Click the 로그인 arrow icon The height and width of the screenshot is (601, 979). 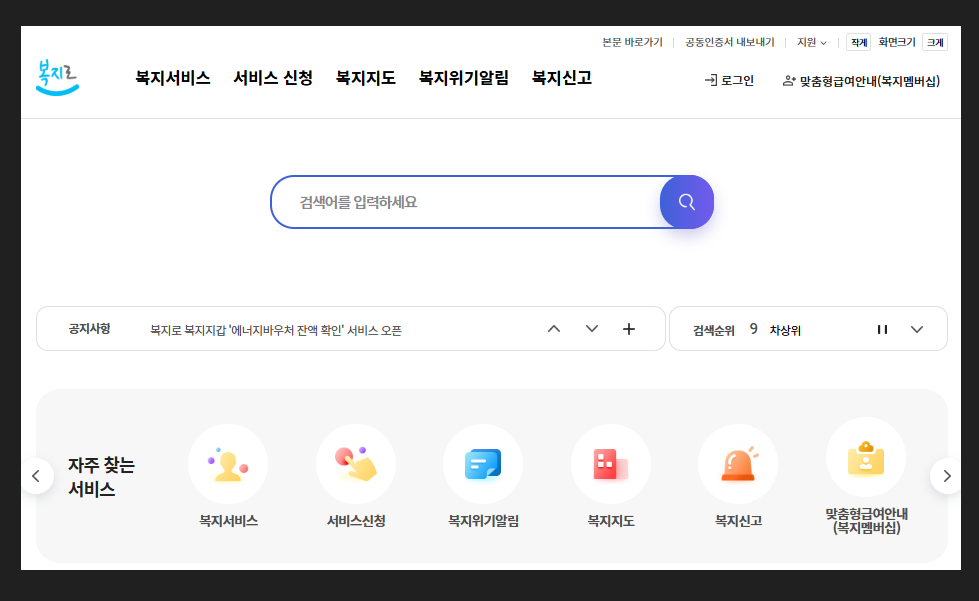[712, 79]
